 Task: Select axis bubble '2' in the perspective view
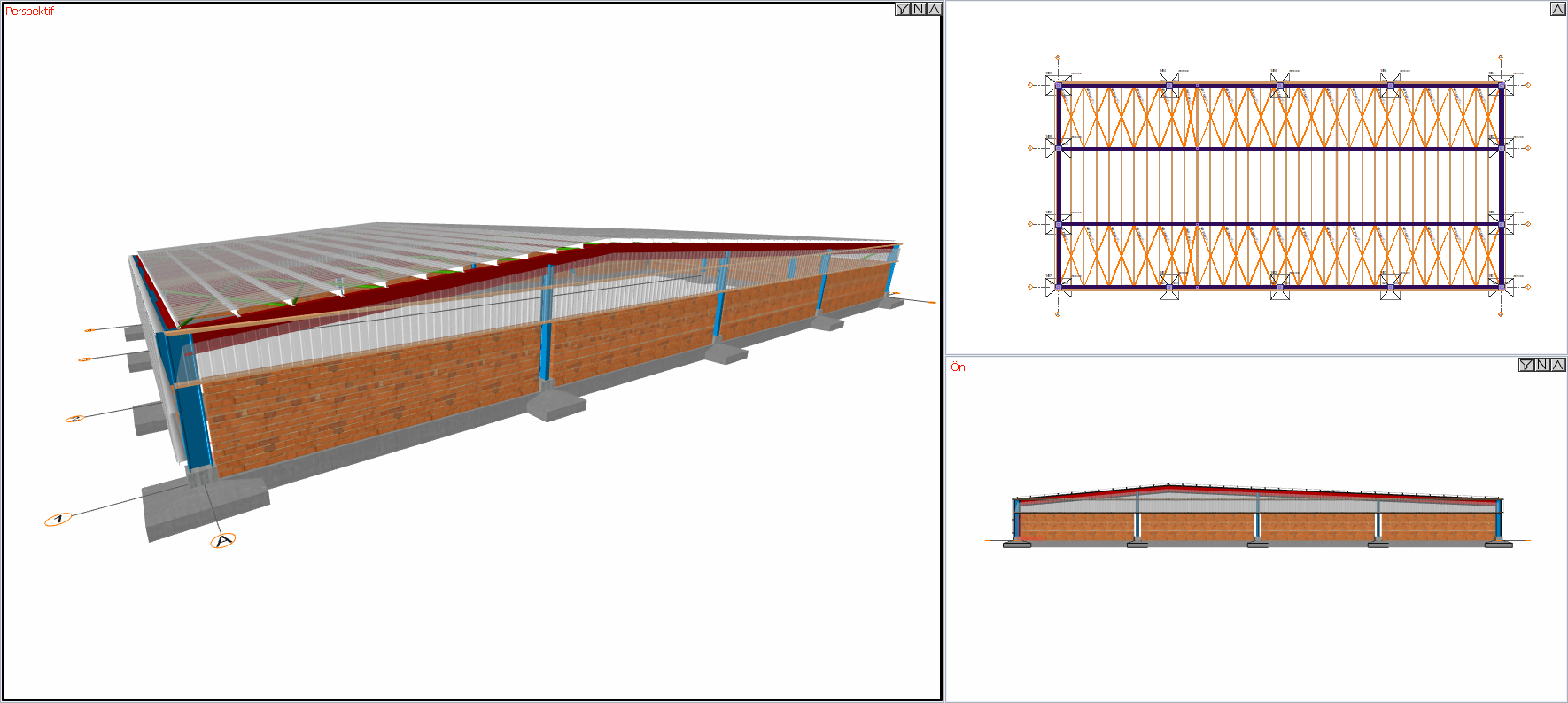(x=75, y=419)
